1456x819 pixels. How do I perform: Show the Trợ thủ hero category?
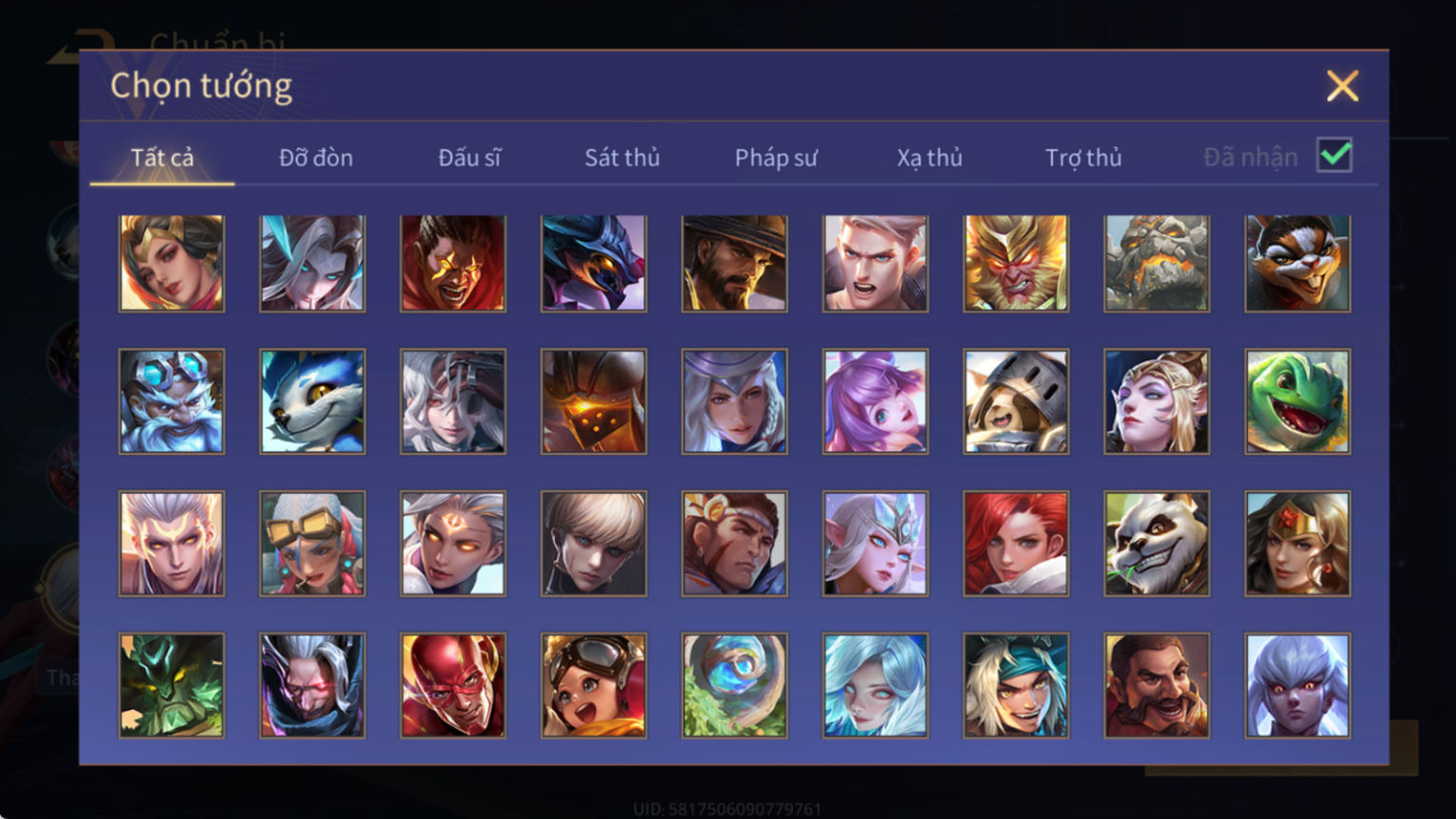coord(1083,158)
